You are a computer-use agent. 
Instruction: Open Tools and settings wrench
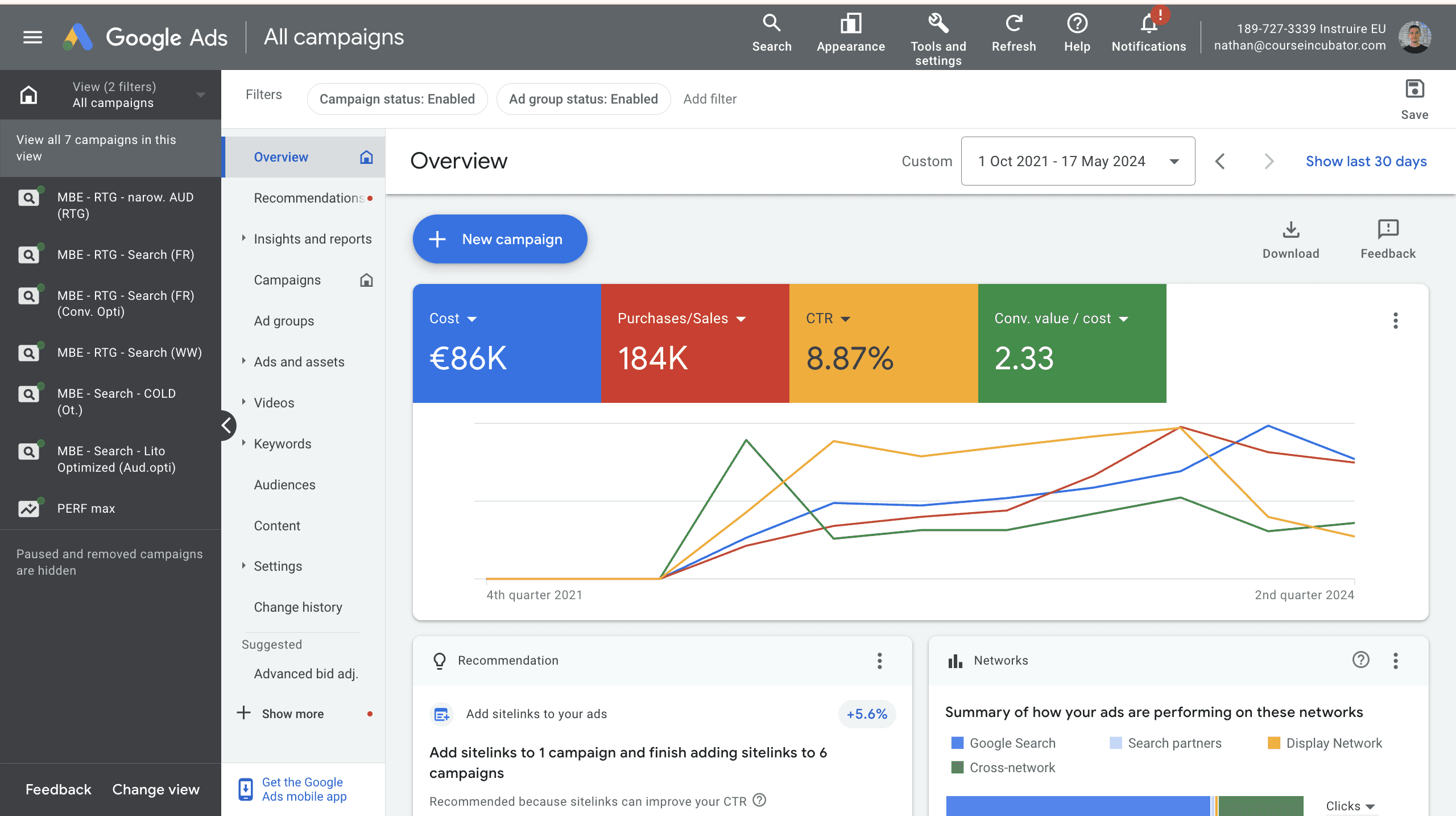click(938, 24)
